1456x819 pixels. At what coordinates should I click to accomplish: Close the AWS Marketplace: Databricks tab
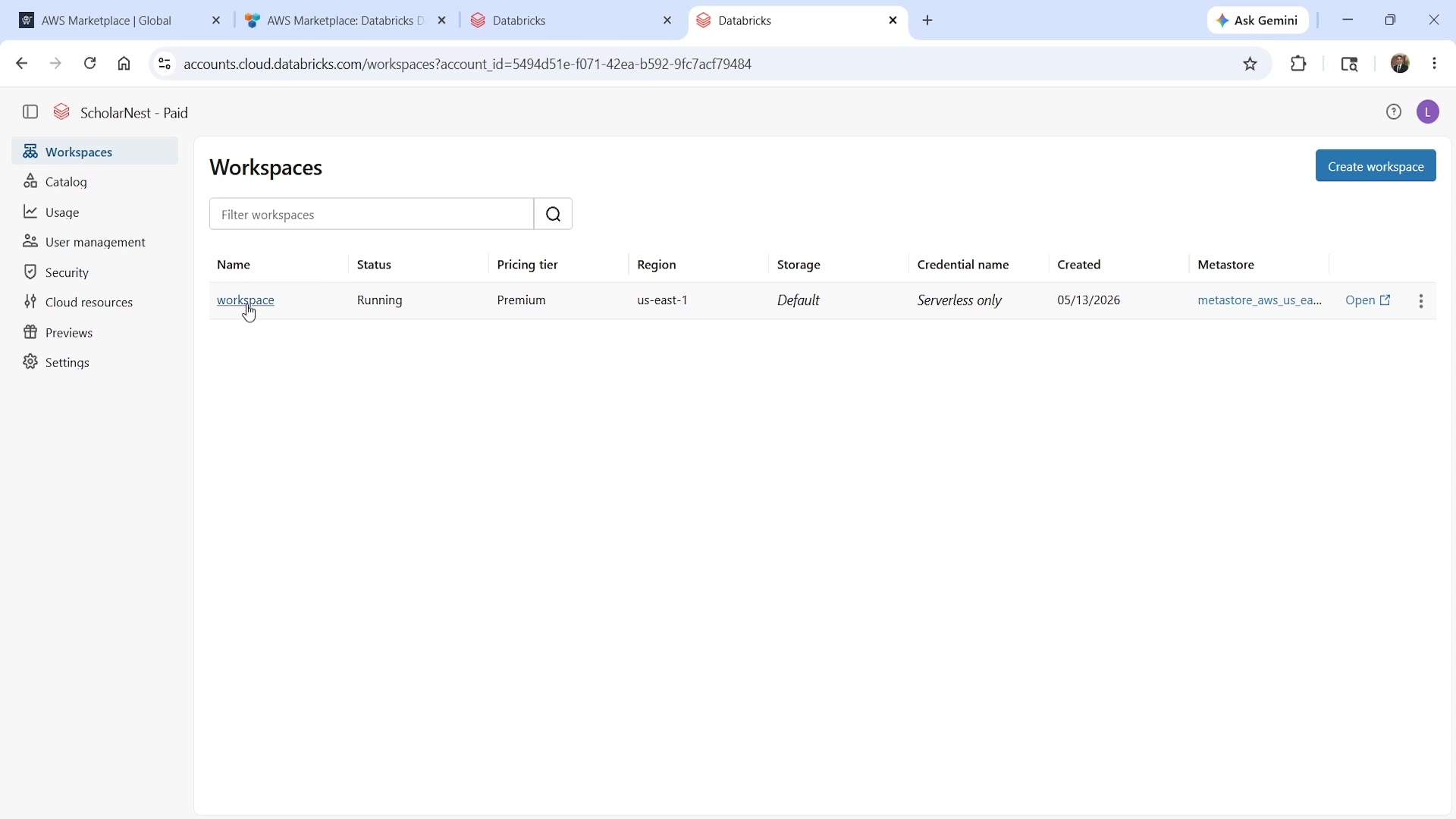click(443, 21)
